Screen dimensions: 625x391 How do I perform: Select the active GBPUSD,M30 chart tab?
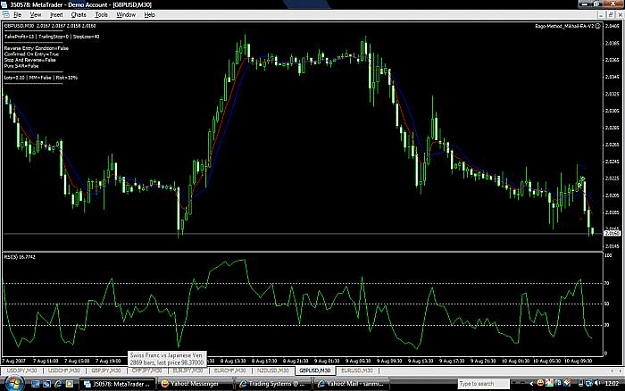(x=315, y=371)
